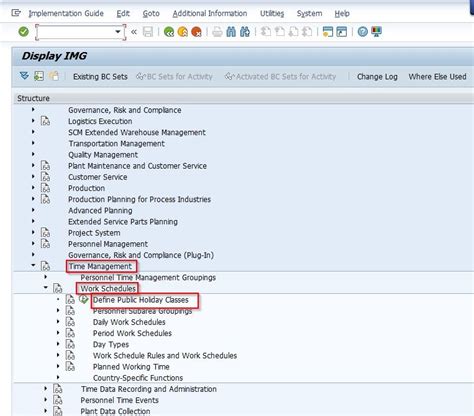Screen dimensions: 474x416
Task: Open the documentation icon beside Day Types
Action: pyautogui.click(x=70, y=344)
